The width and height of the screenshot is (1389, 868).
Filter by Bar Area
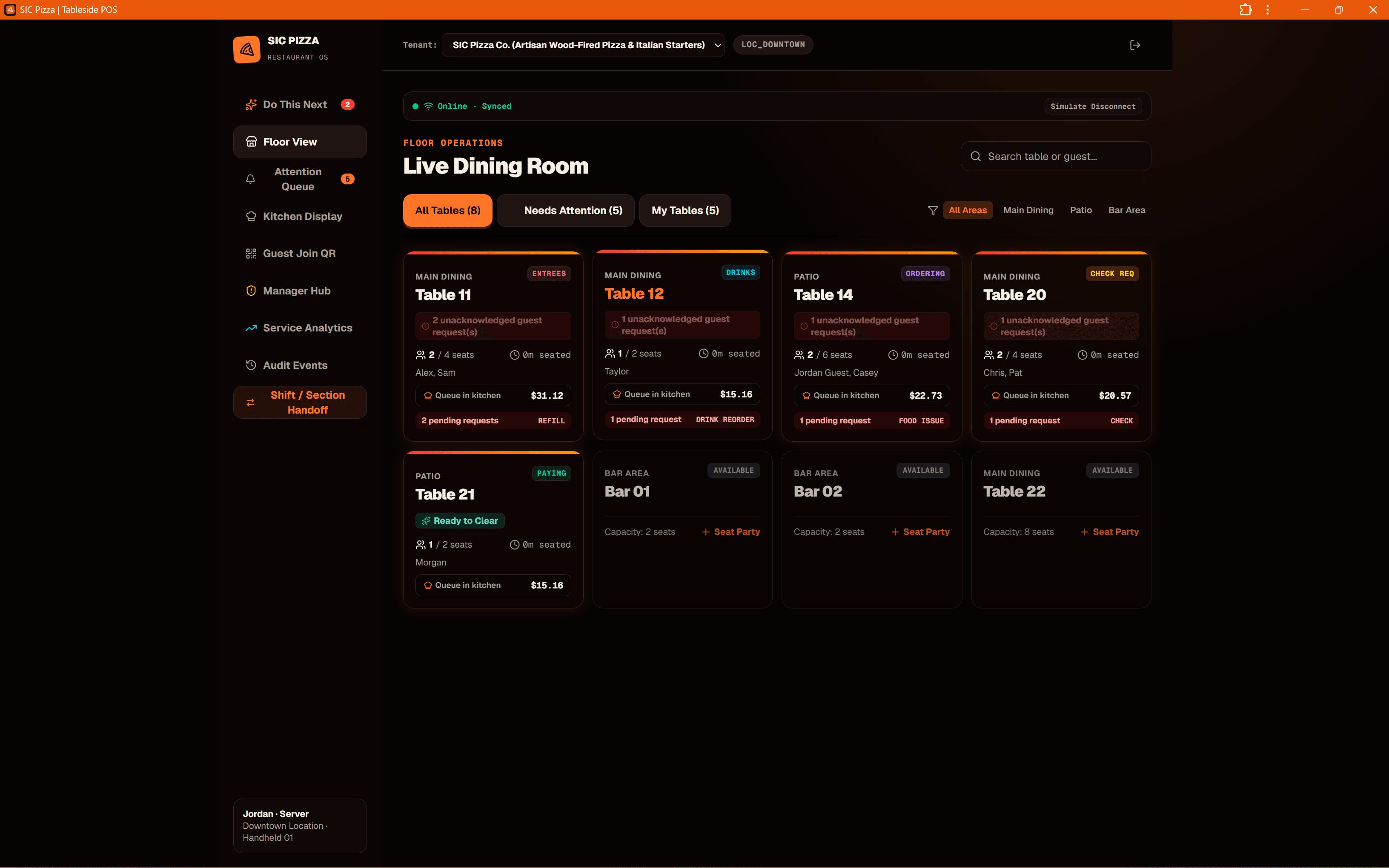point(1127,210)
